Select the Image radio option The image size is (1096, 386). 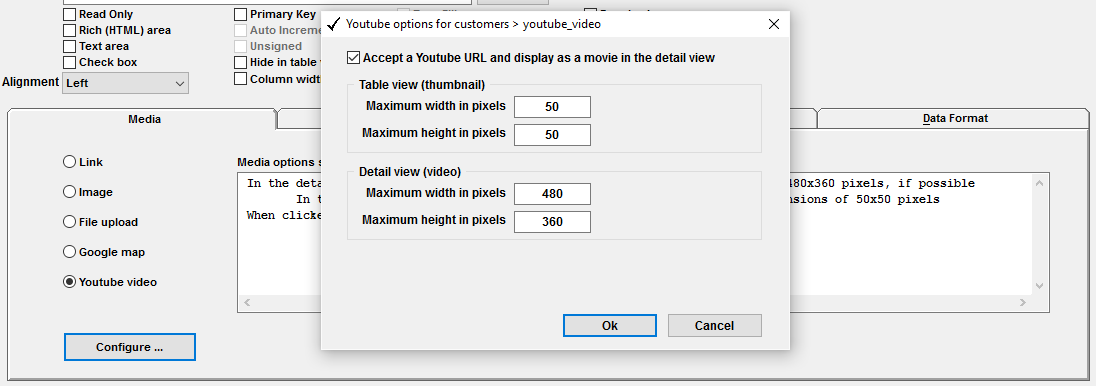click(69, 192)
